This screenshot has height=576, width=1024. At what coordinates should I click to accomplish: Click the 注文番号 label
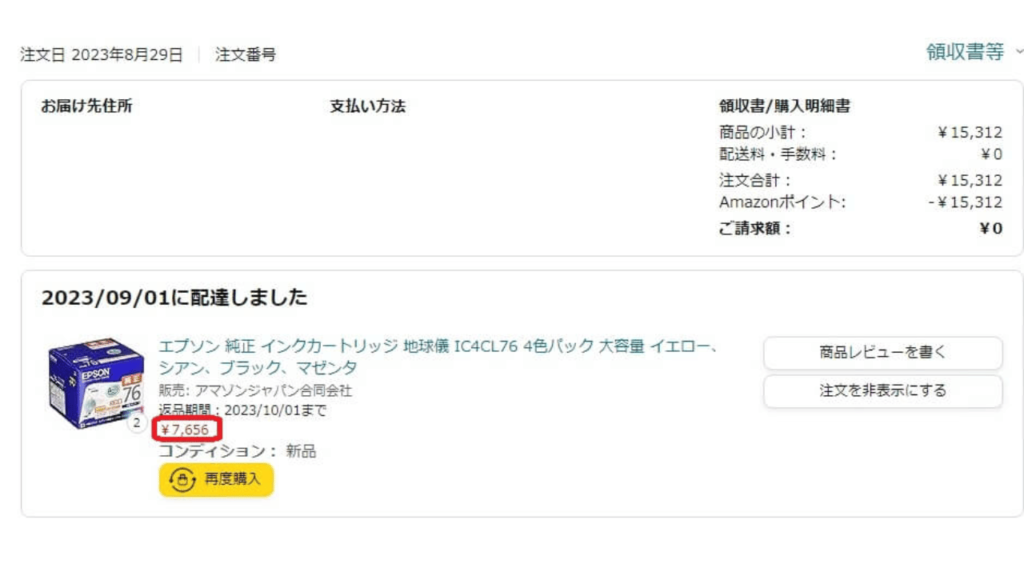246,55
